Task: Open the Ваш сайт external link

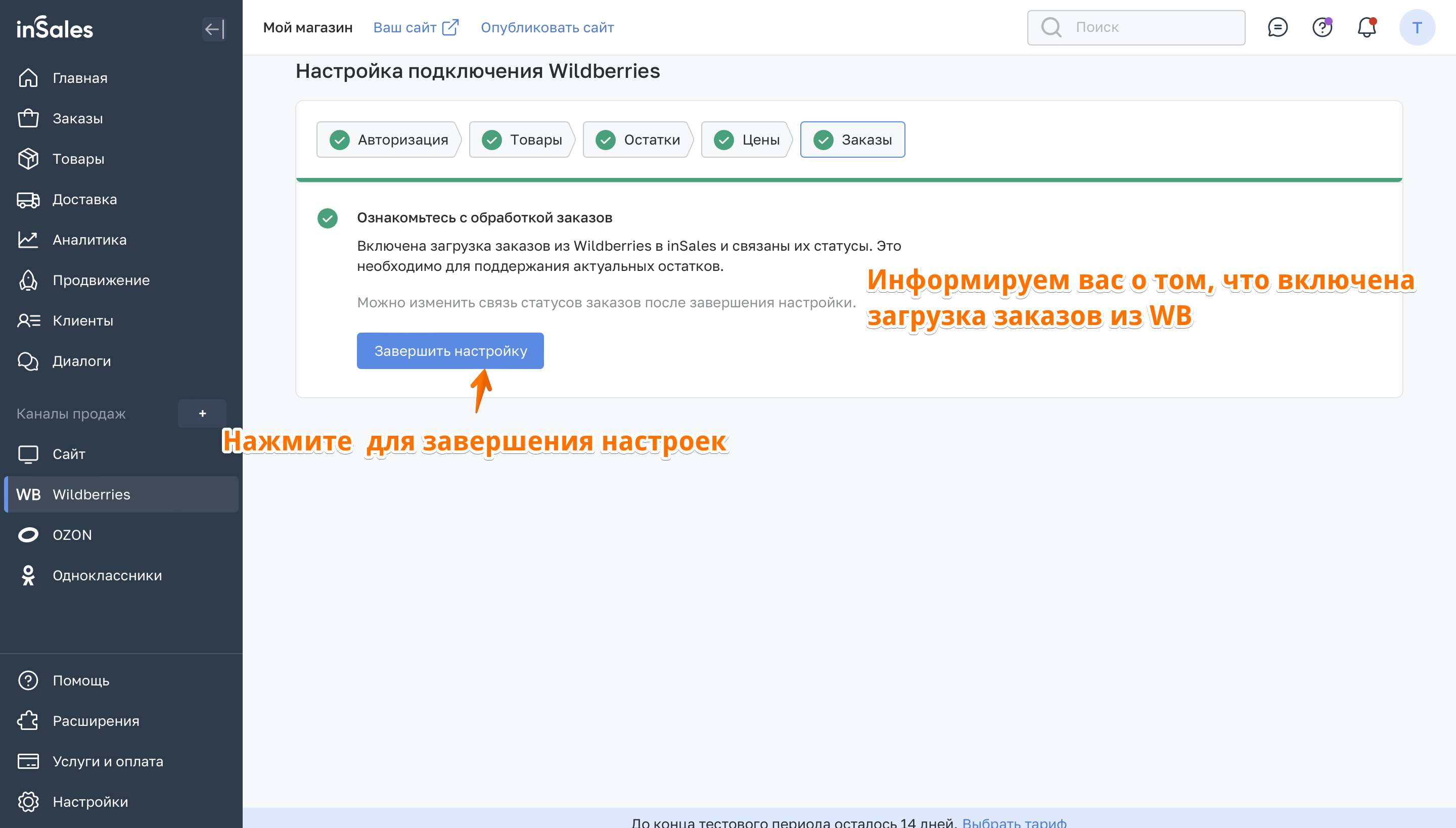Action: coord(415,27)
